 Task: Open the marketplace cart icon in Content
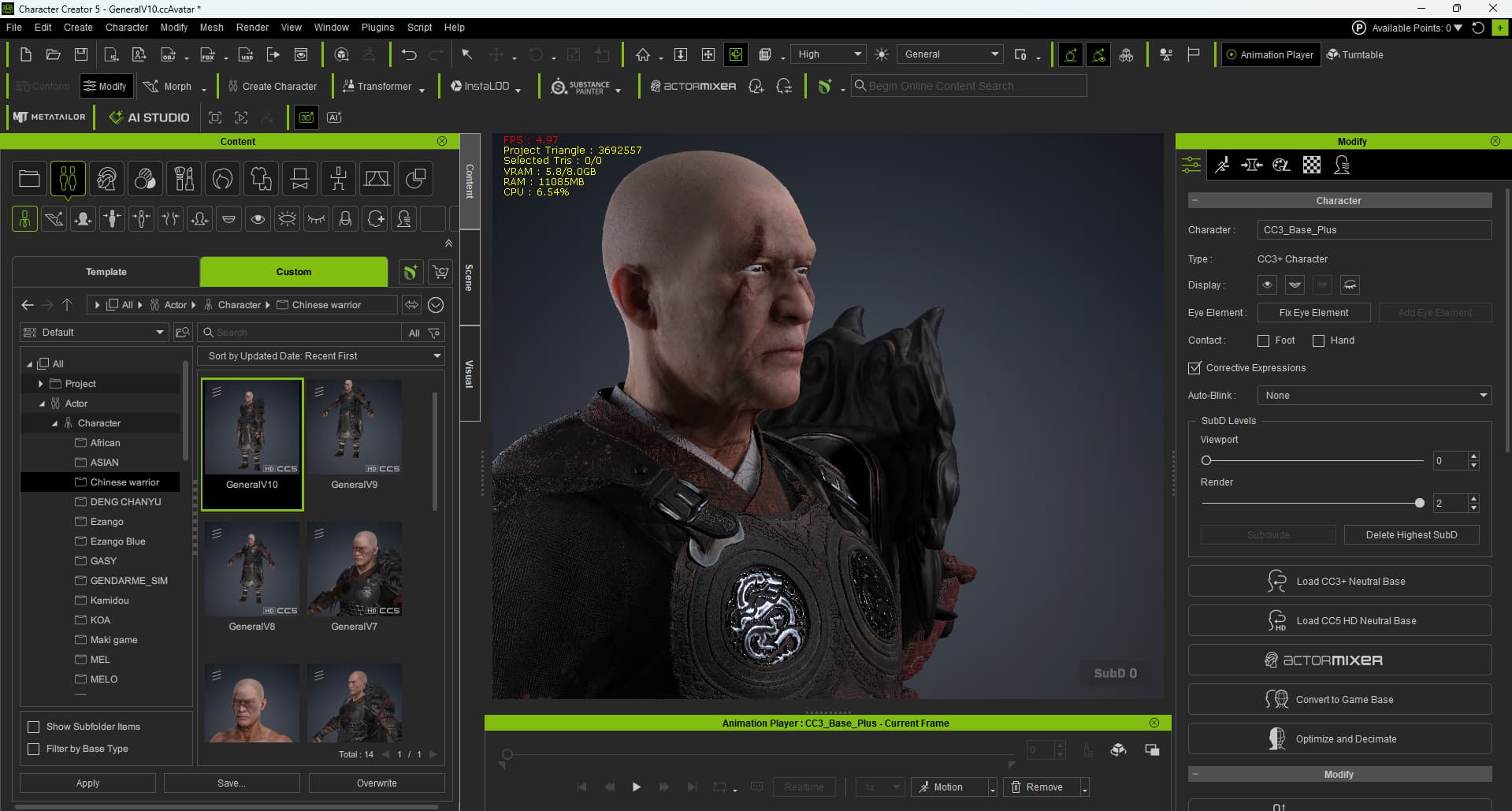pos(440,272)
